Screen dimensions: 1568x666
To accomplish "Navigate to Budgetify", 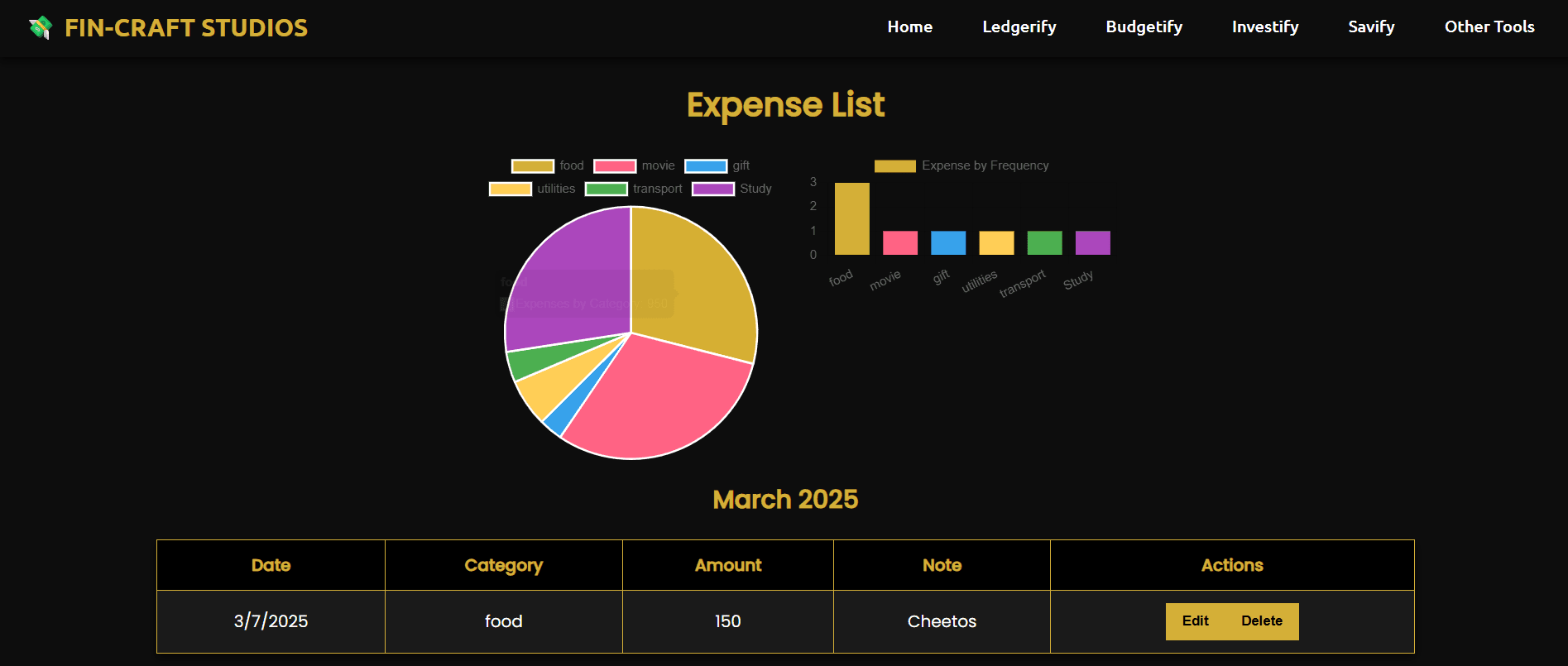I will pyautogui.click(x=1144, y=26).
